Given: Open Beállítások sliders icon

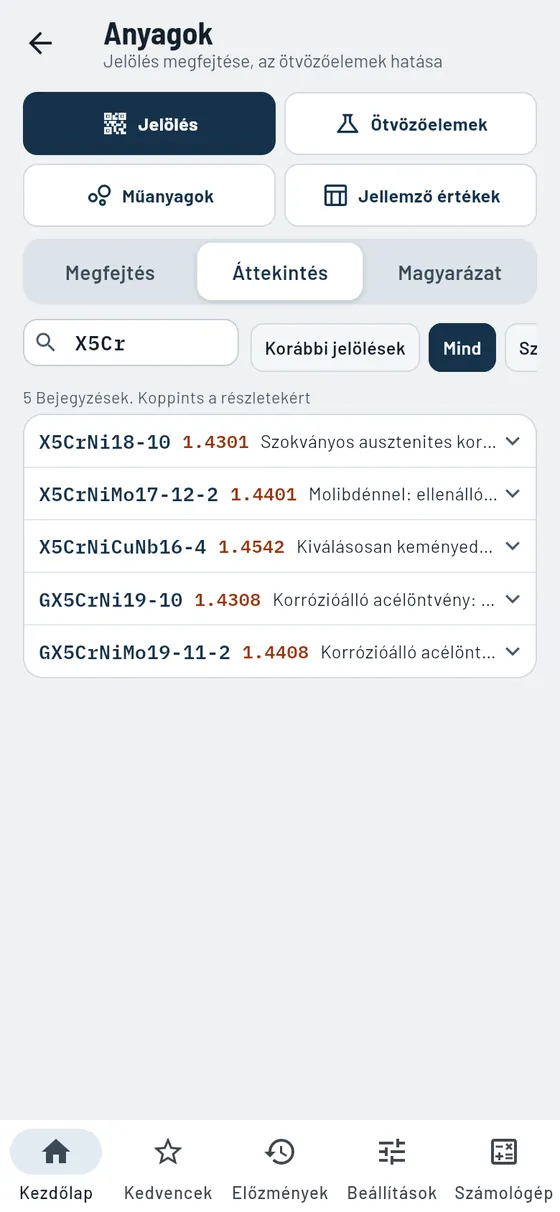Looking at the screenshot, I should coord(392,1152).
